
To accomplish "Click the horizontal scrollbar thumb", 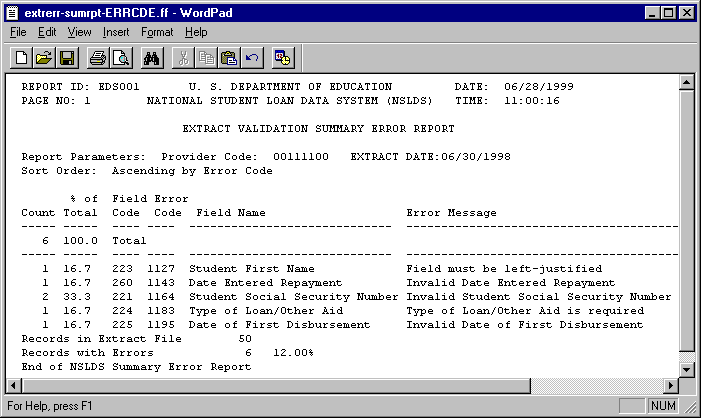I will 276,385.
